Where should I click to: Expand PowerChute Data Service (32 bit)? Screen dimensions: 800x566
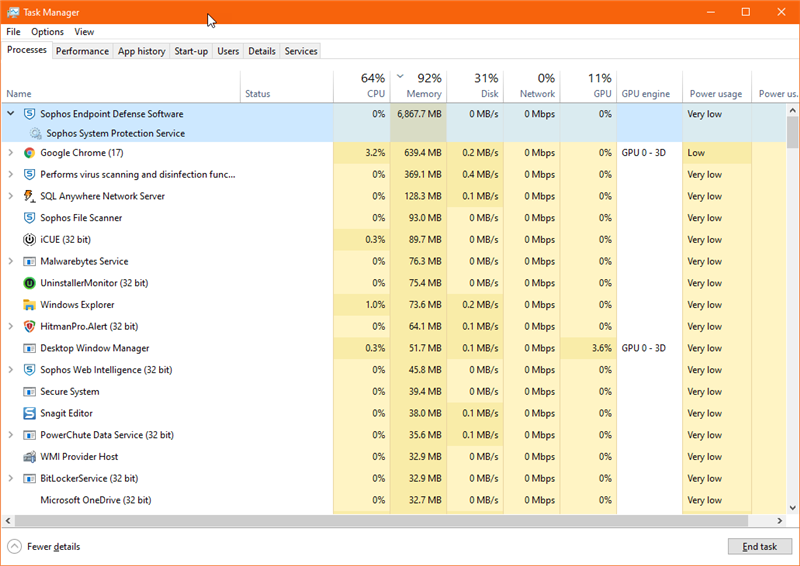point(11,435)
